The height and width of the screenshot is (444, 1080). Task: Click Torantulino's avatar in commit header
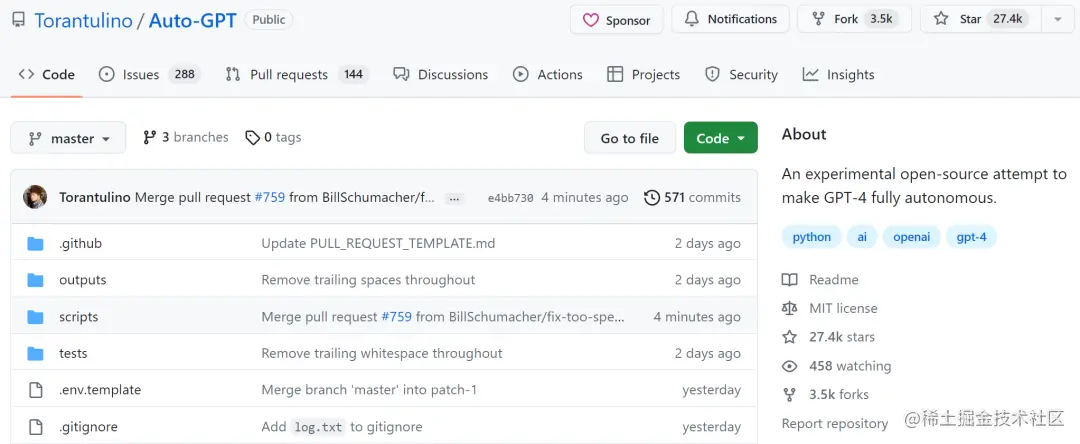tap(35, 197)
